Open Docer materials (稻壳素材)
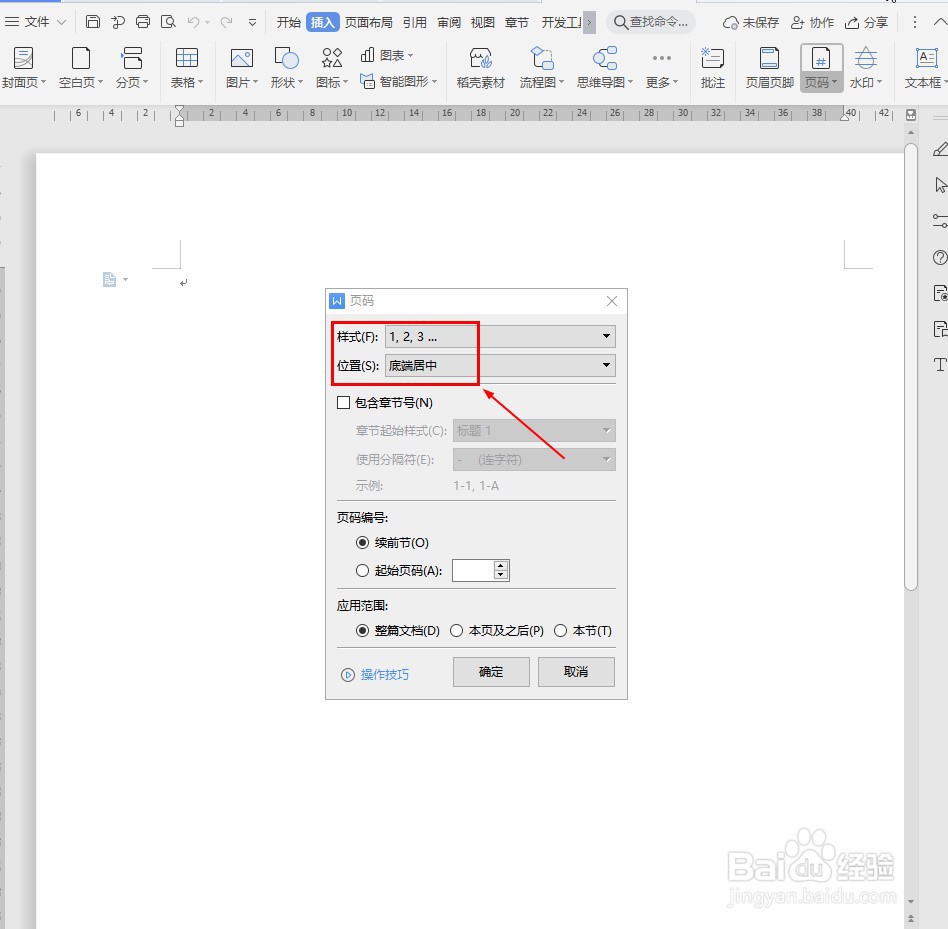This screenshot has height=929, width=948. tap(480, 68)
